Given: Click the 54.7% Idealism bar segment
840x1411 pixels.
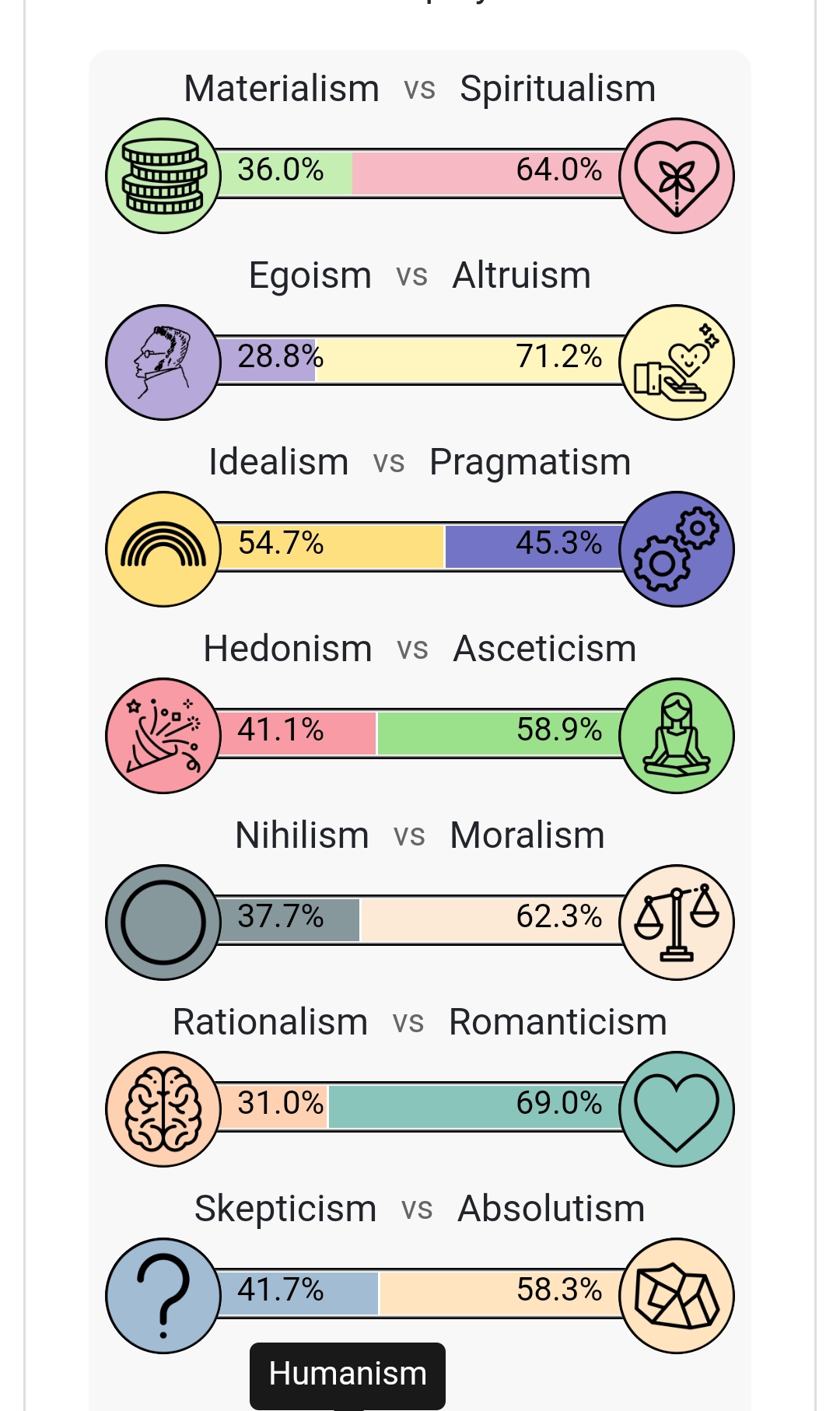Looking at the screenshot, I should pos(331,546).
